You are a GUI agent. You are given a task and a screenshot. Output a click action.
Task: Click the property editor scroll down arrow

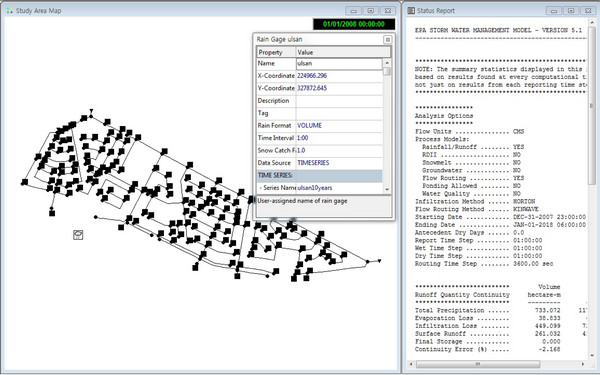387,189
